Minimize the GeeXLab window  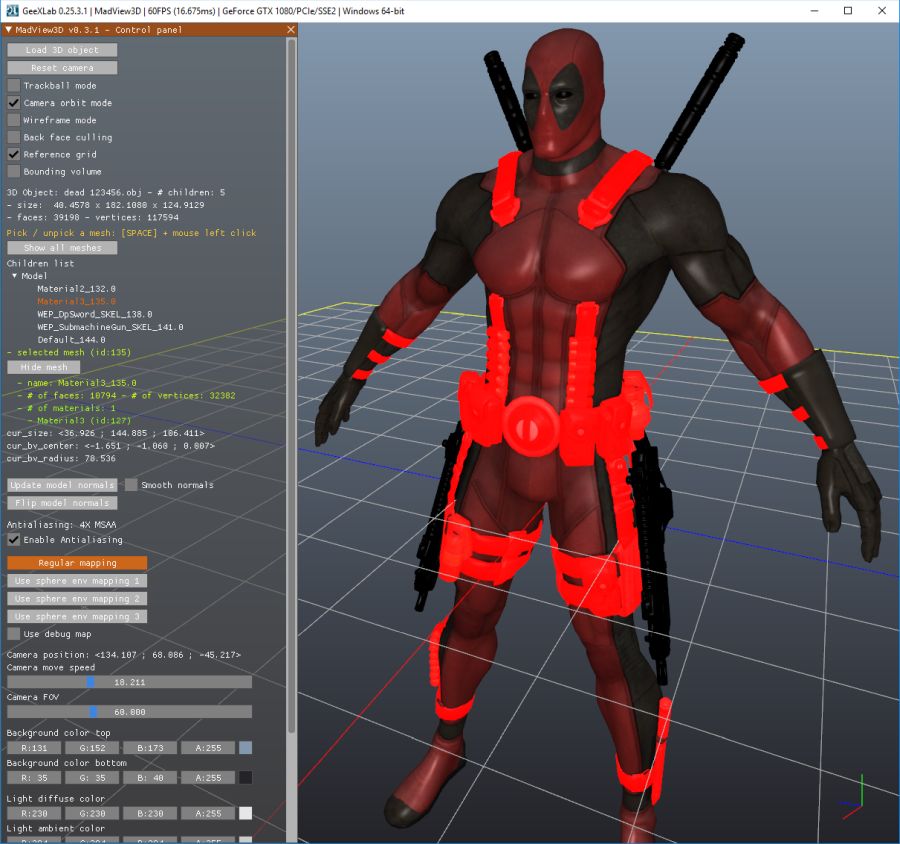click(x=814, y=10)
